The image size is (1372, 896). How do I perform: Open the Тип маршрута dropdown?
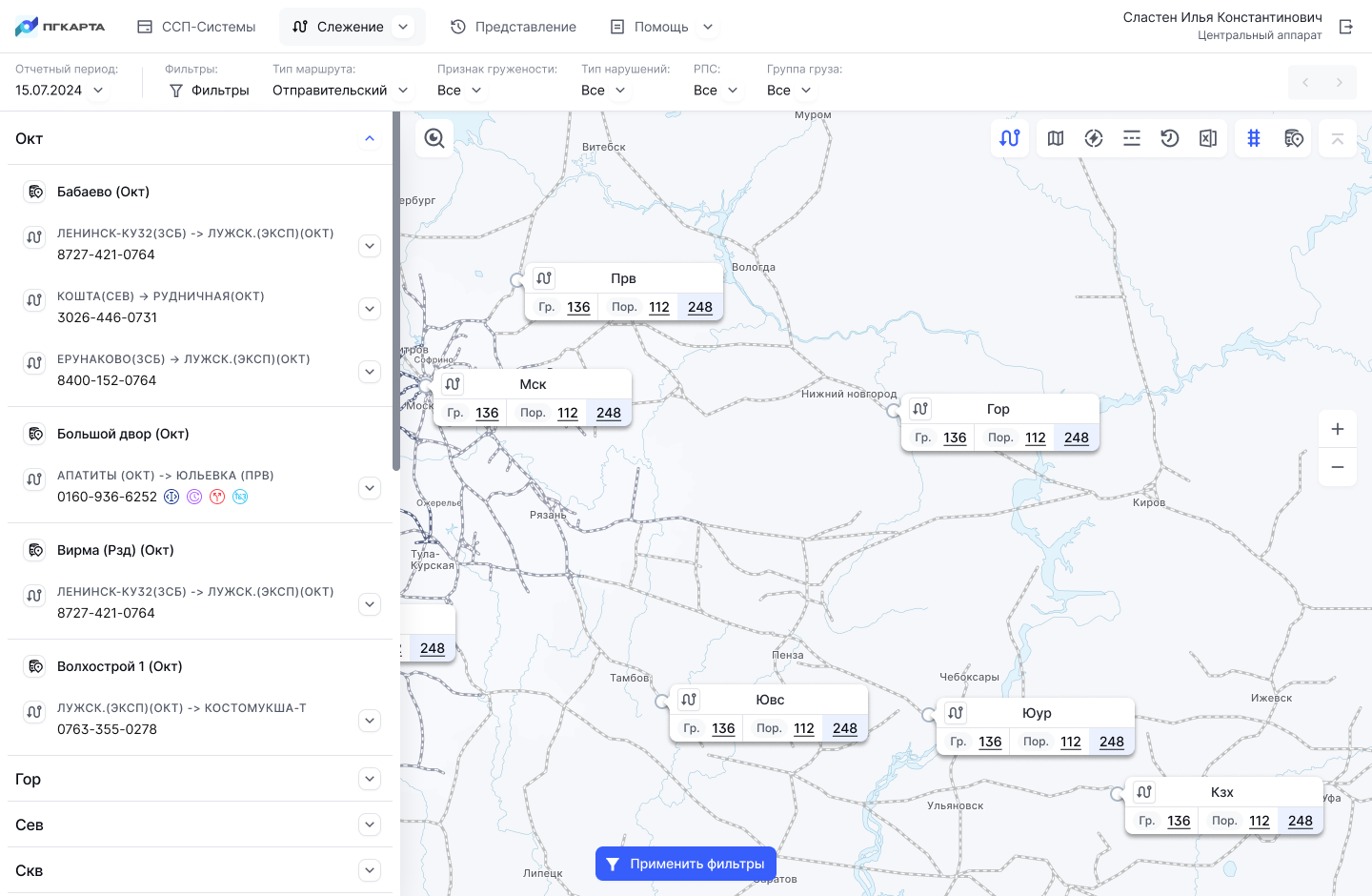pos(340,91)
